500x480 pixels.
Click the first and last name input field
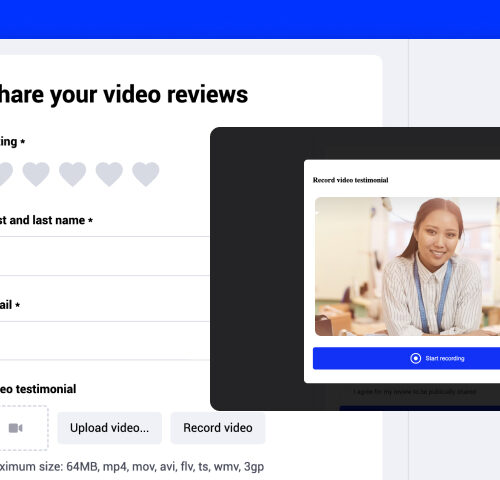pos(104,256)
